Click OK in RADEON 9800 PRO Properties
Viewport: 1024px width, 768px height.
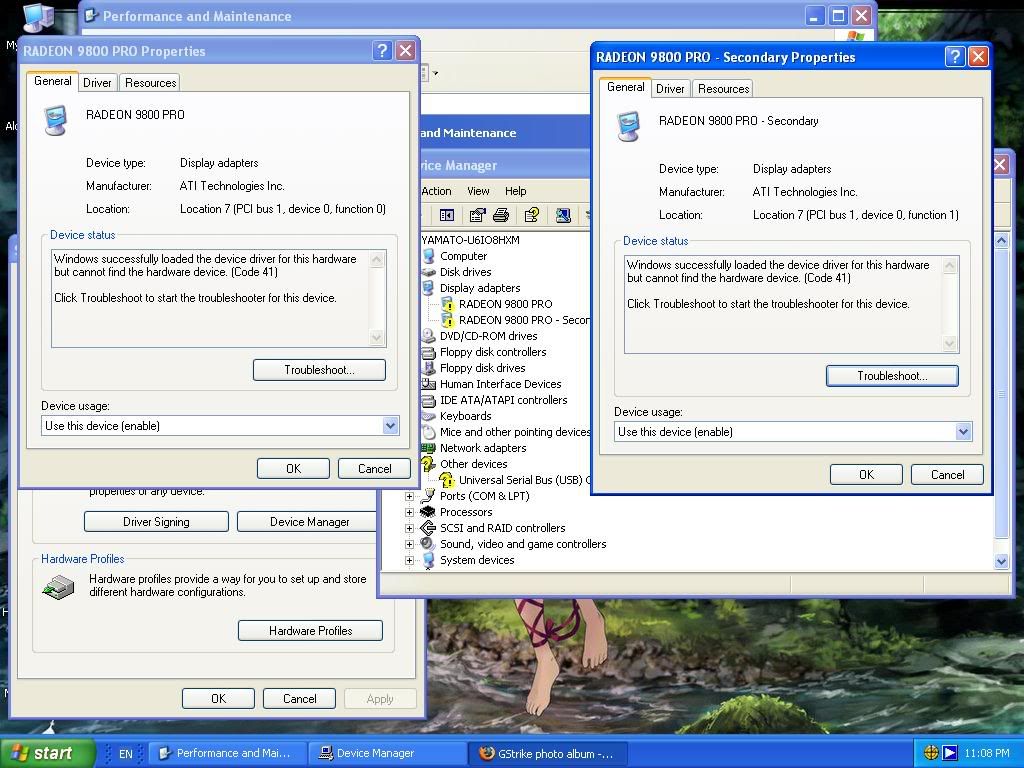click(293, 468)
